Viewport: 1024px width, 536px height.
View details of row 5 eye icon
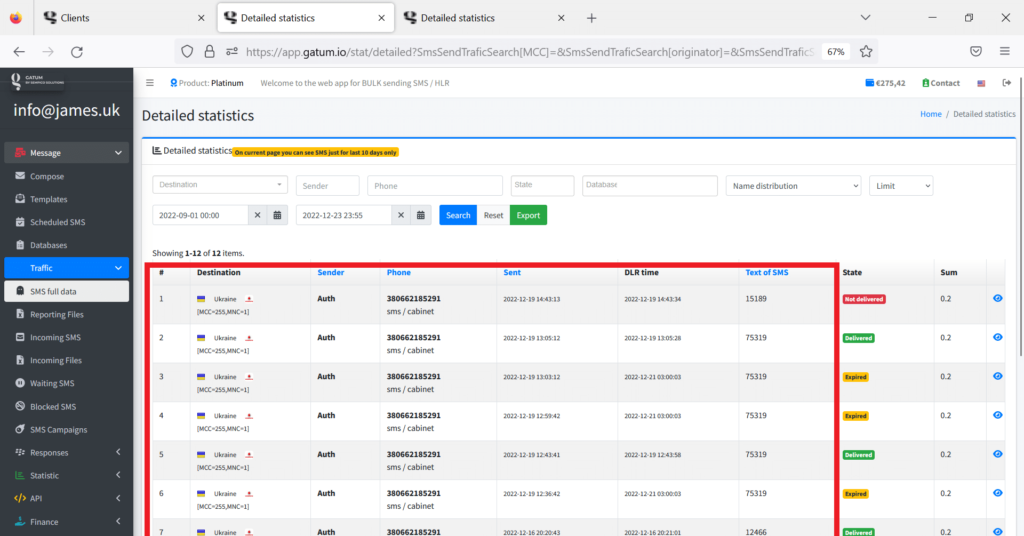(997, 454)
